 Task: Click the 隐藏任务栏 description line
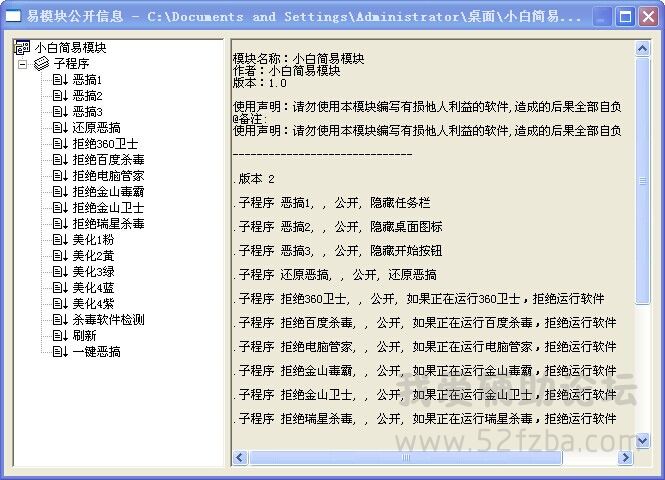(332, 203)
